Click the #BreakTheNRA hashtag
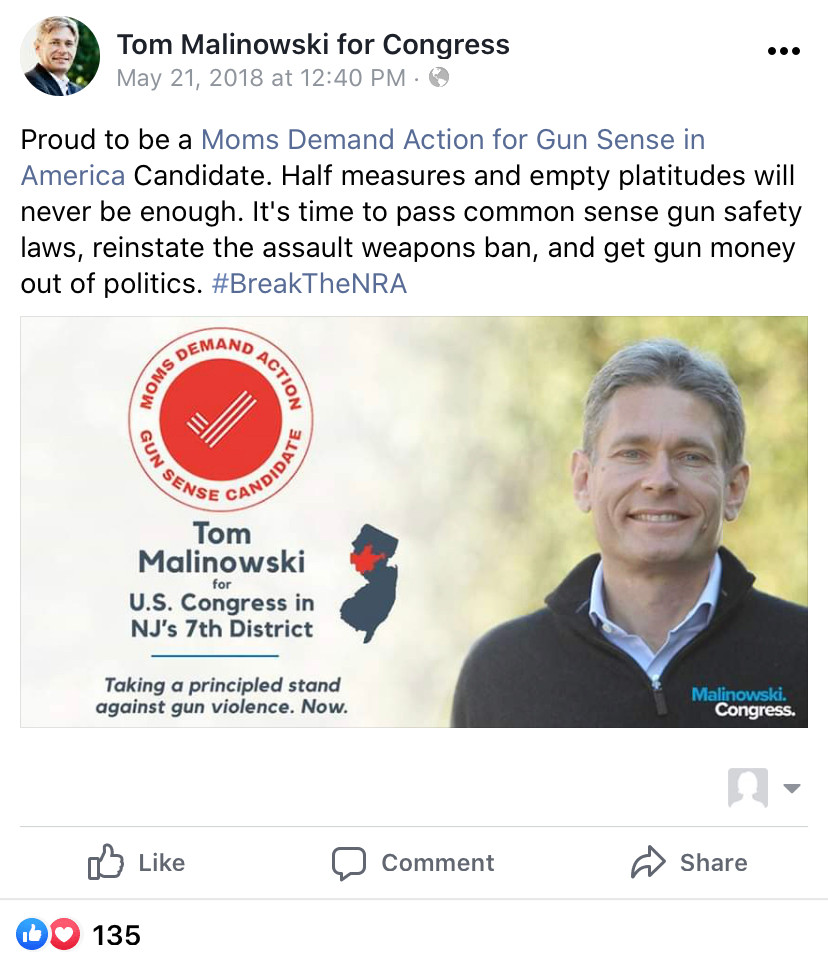Image resolution: width=828 pixels, height=968 pixels. [309, 284]
